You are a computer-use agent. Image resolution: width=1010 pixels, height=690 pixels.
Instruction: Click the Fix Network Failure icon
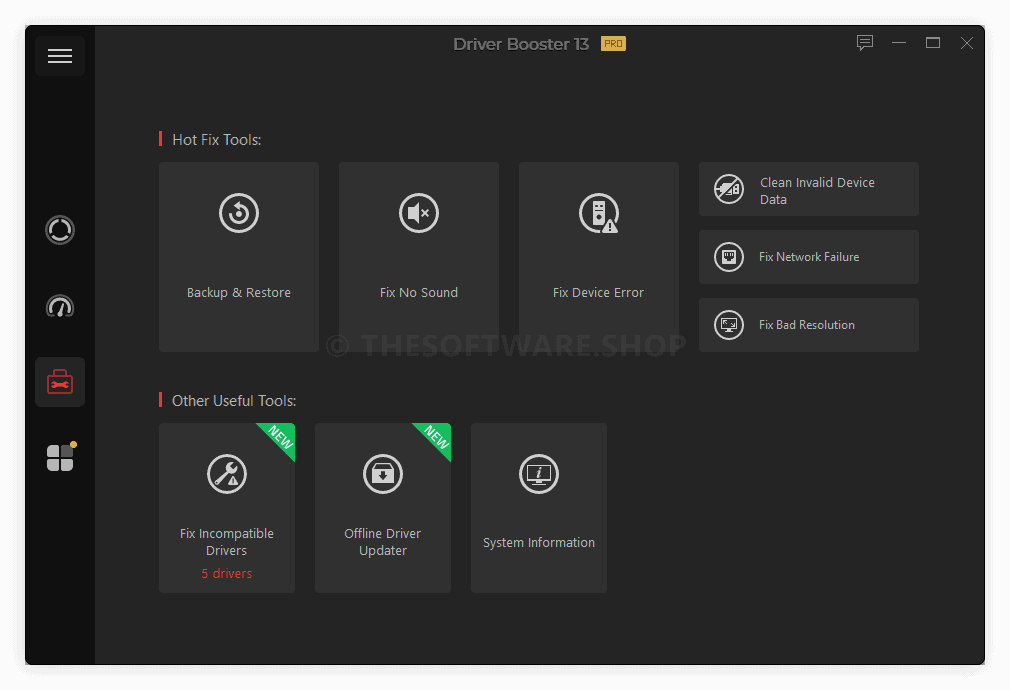(x=729, y=257)
